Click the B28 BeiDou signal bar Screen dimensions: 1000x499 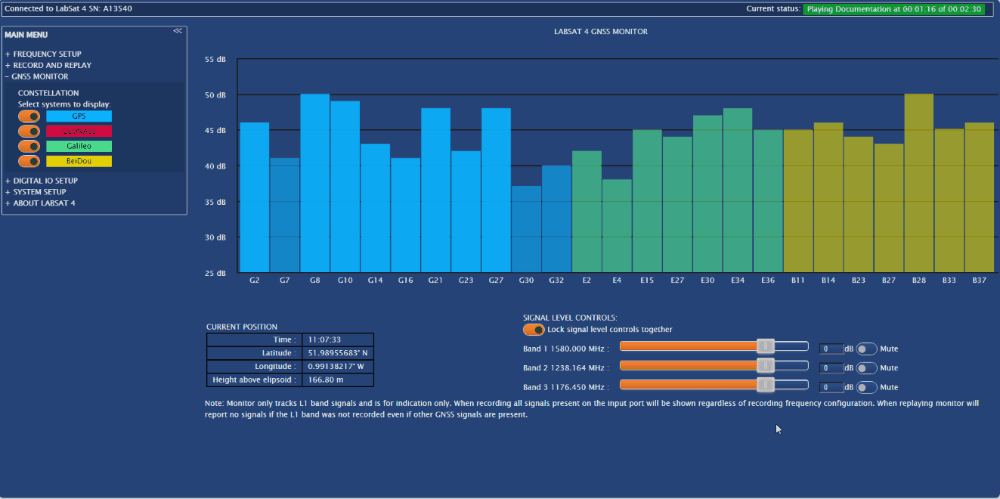point(919,183)
